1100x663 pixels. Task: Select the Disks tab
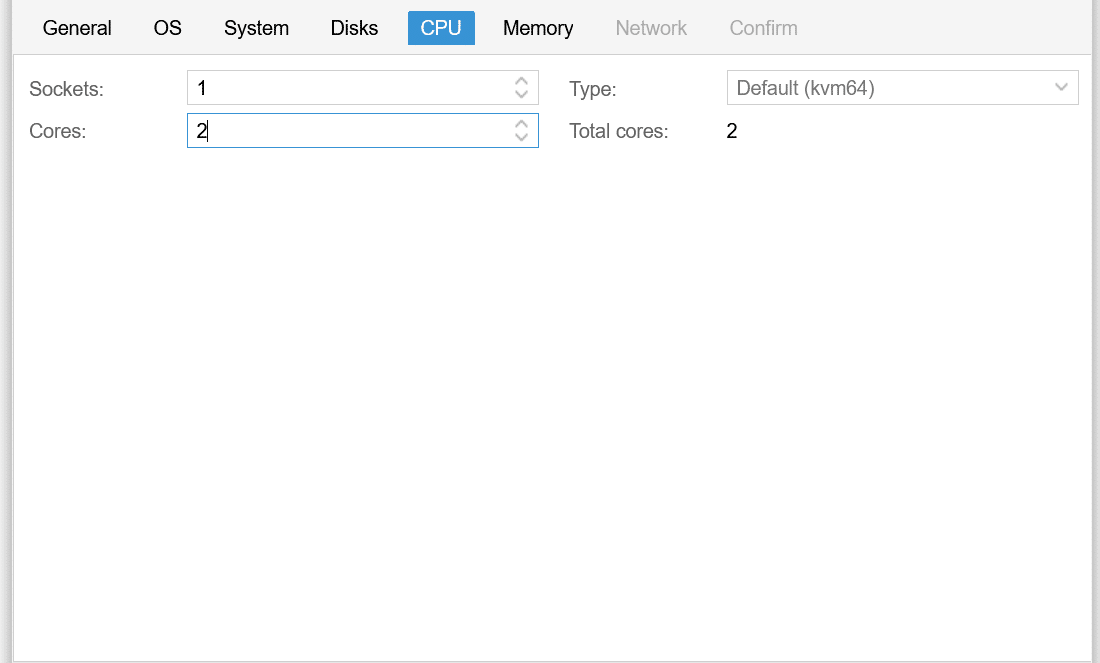354,28
